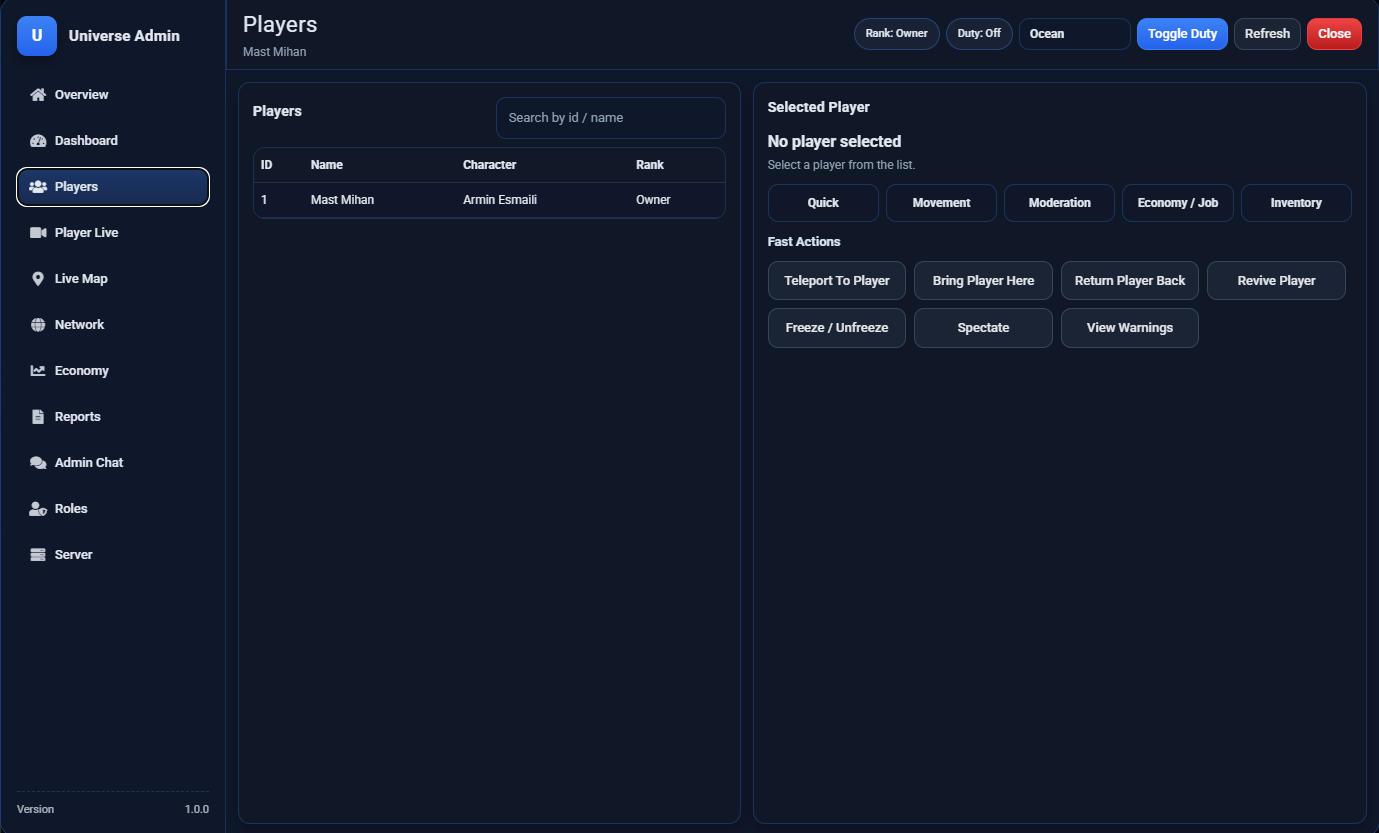Click the No player selected heading
The width and height of the screenshot is (1379, 833).
[x=834, y=142]
